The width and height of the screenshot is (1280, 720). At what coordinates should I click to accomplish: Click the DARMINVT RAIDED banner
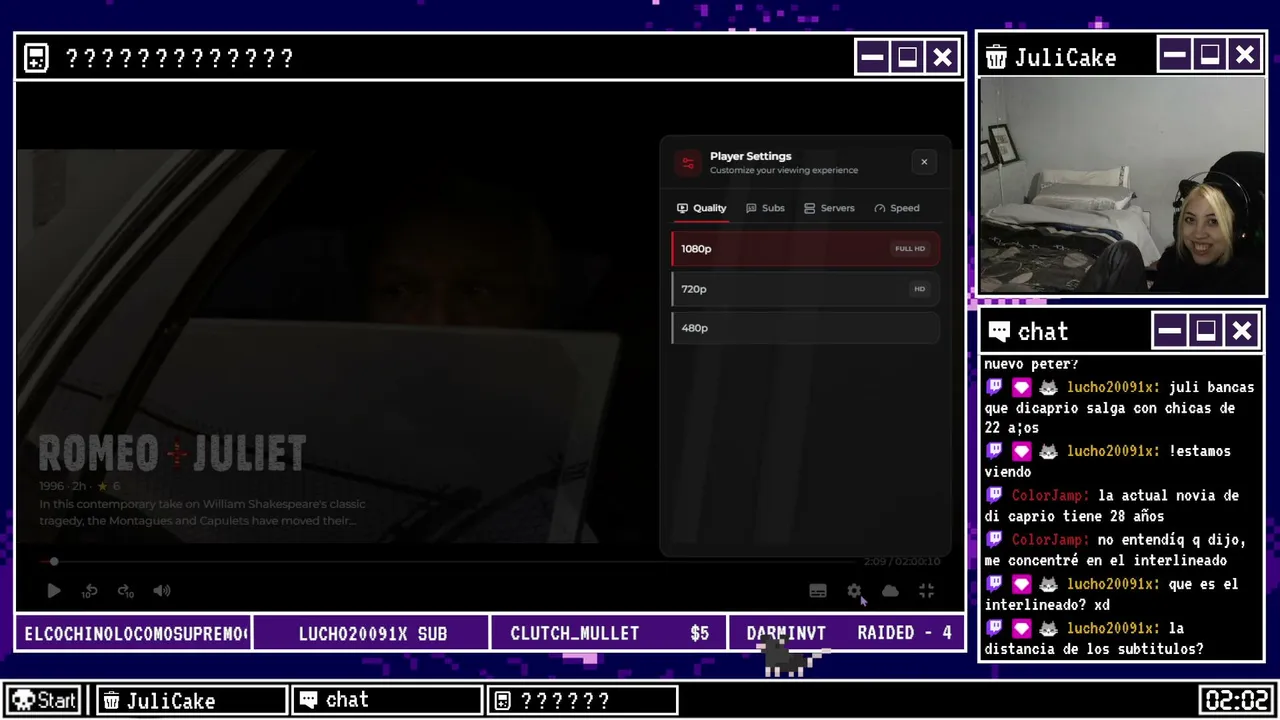[846, 633]
